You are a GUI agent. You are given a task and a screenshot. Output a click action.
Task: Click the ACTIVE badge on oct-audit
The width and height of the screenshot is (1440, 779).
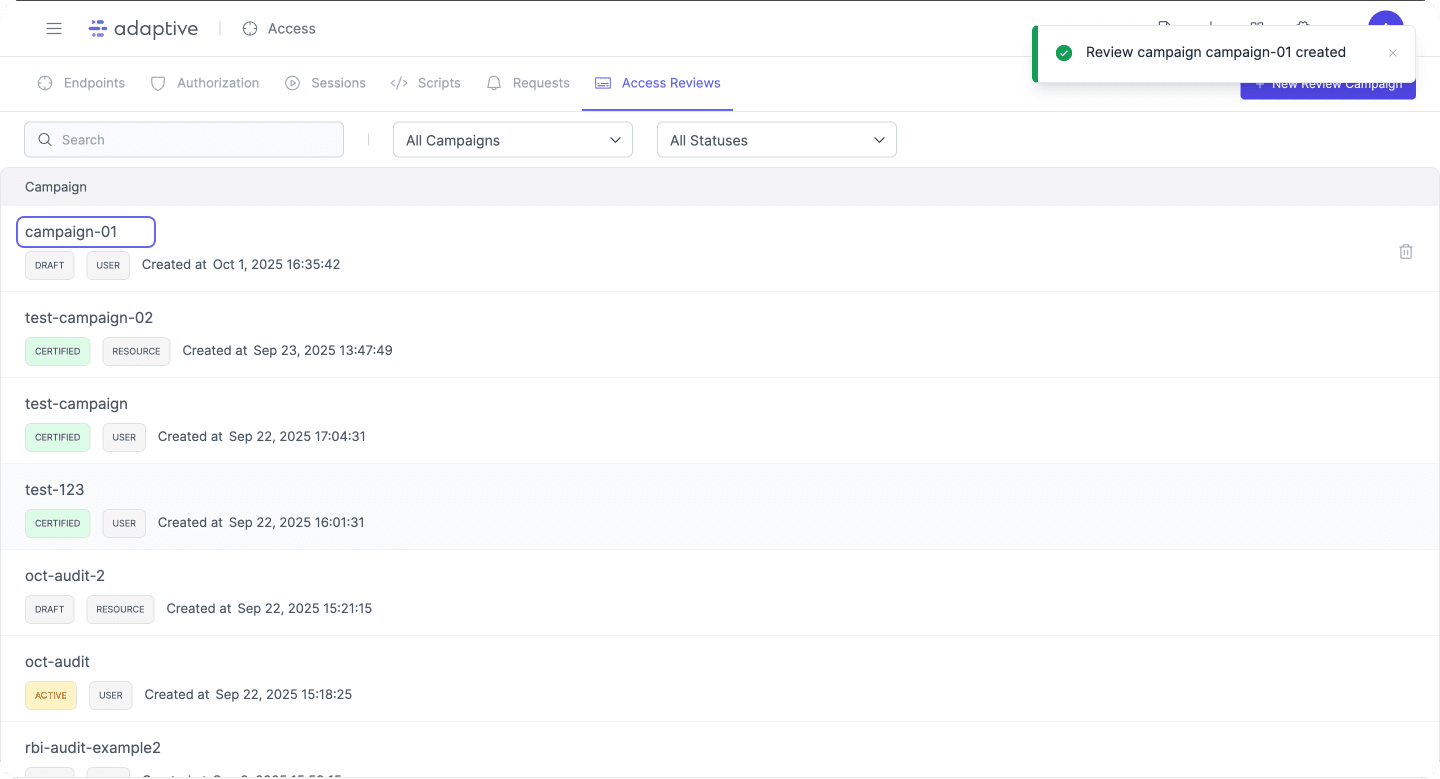(x=51, y=695)
